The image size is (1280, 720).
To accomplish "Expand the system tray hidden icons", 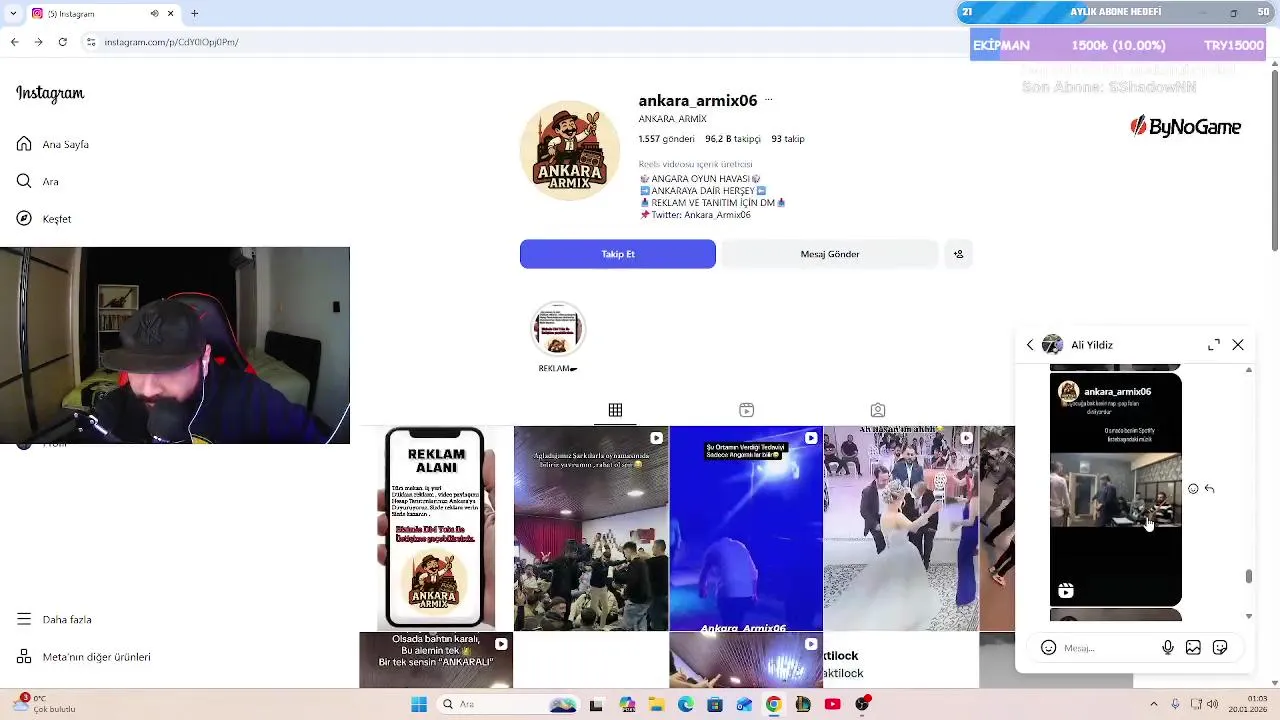I will click(1154, 704).
